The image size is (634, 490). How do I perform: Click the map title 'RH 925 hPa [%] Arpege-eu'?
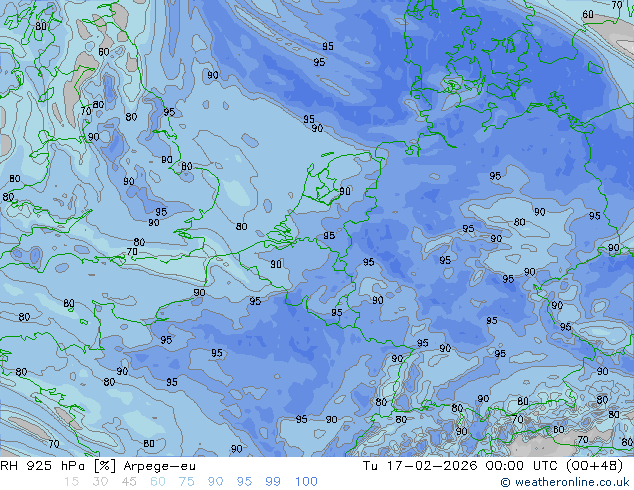pos(98,466)
